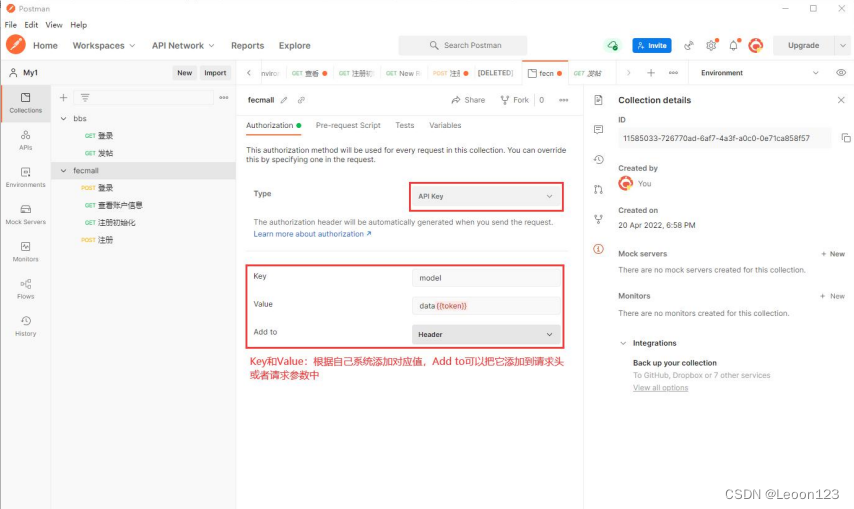This screenshot has width=854, height=509.
Task: Open the capture requests satellite icon
Action: tap(689, 45)
